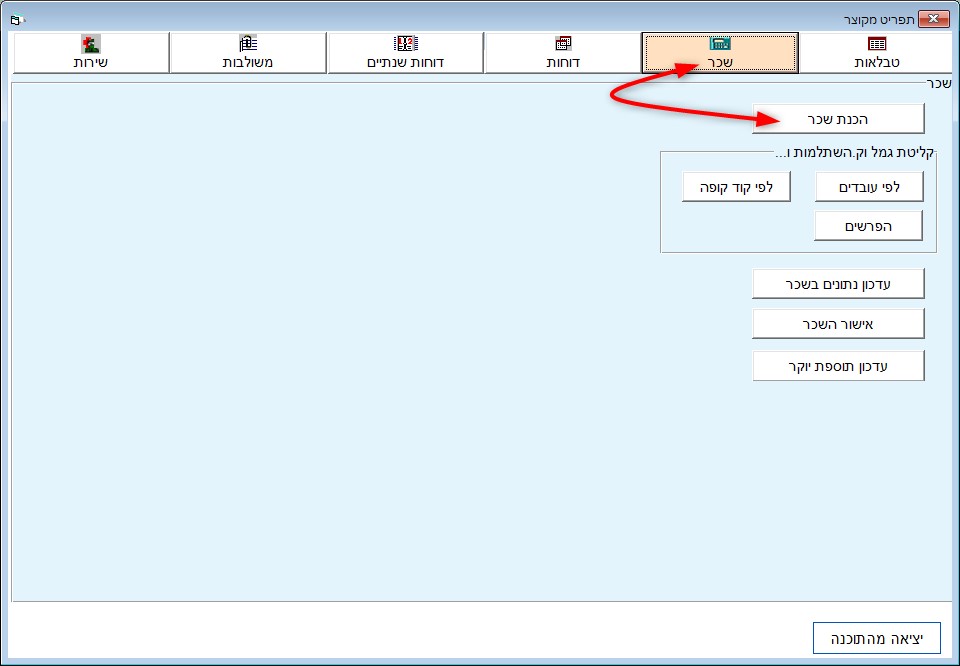Screen dimensions: 960x666
Task: Choose the לפי קוד קופה button
Action: (x=737, y=187)
